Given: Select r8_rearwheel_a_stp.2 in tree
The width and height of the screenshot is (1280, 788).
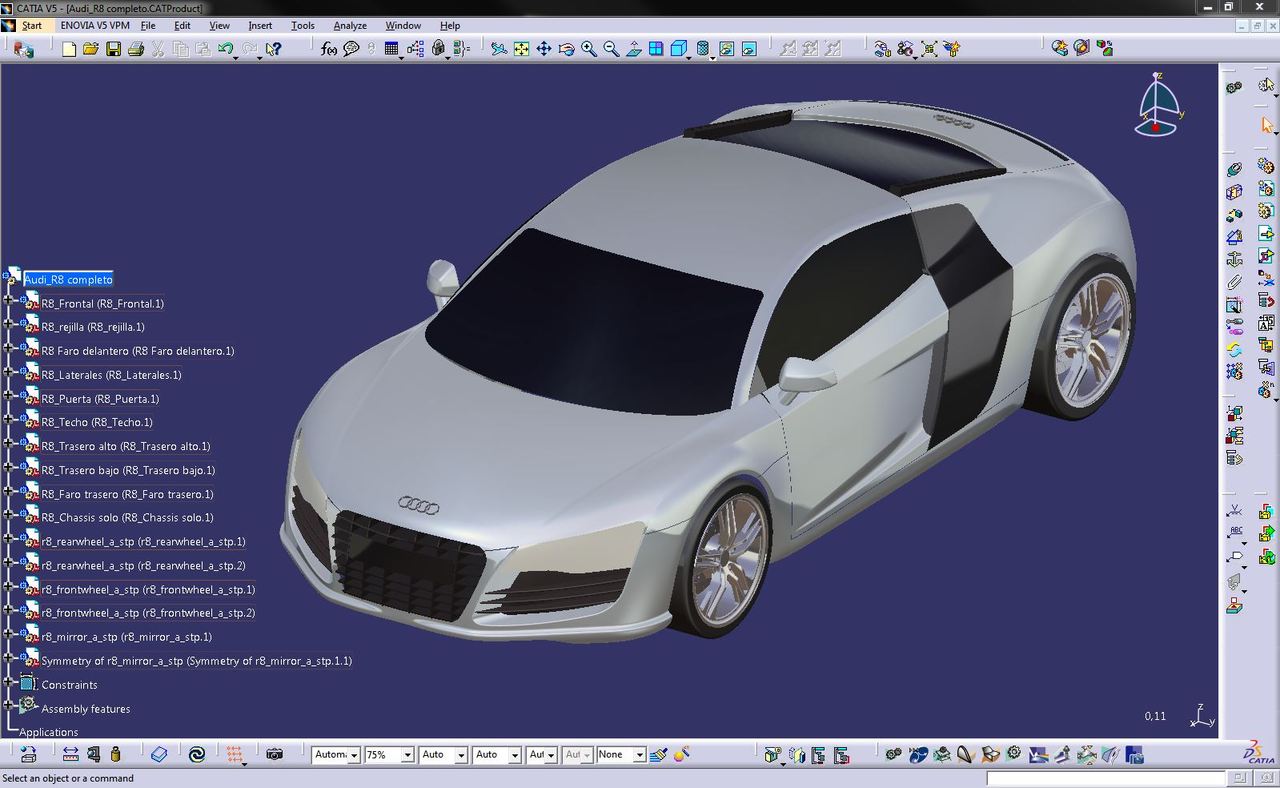Looking at the screenshot, I should 144,565.
